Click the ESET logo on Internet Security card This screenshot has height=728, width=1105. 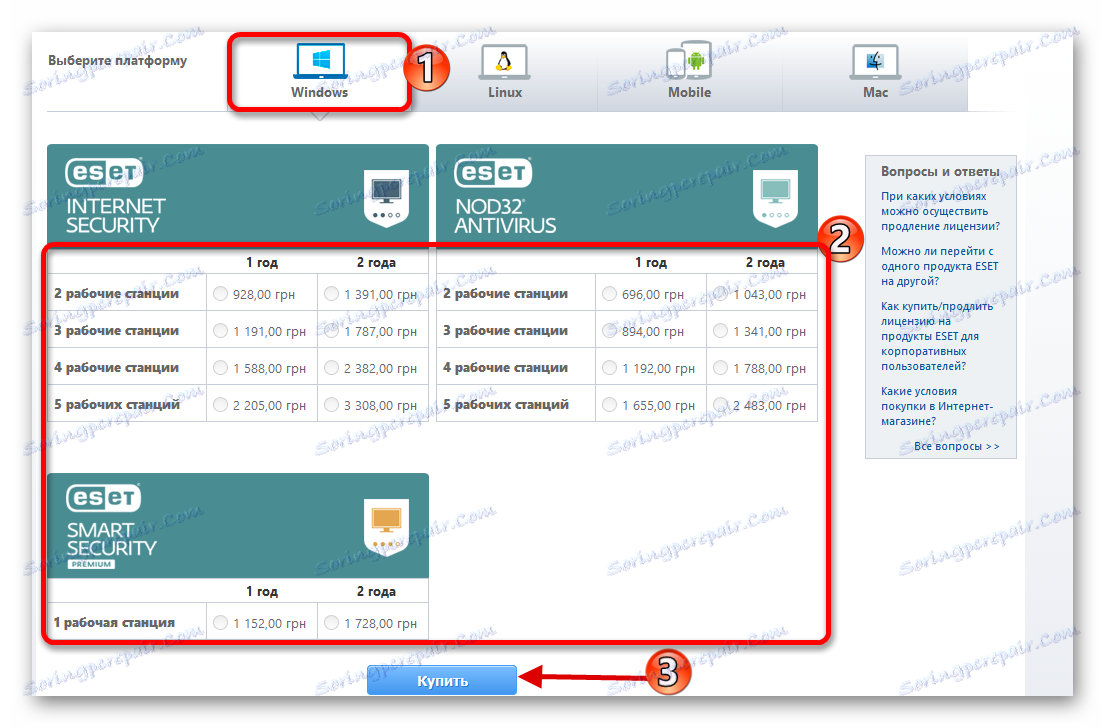point(104,173)
